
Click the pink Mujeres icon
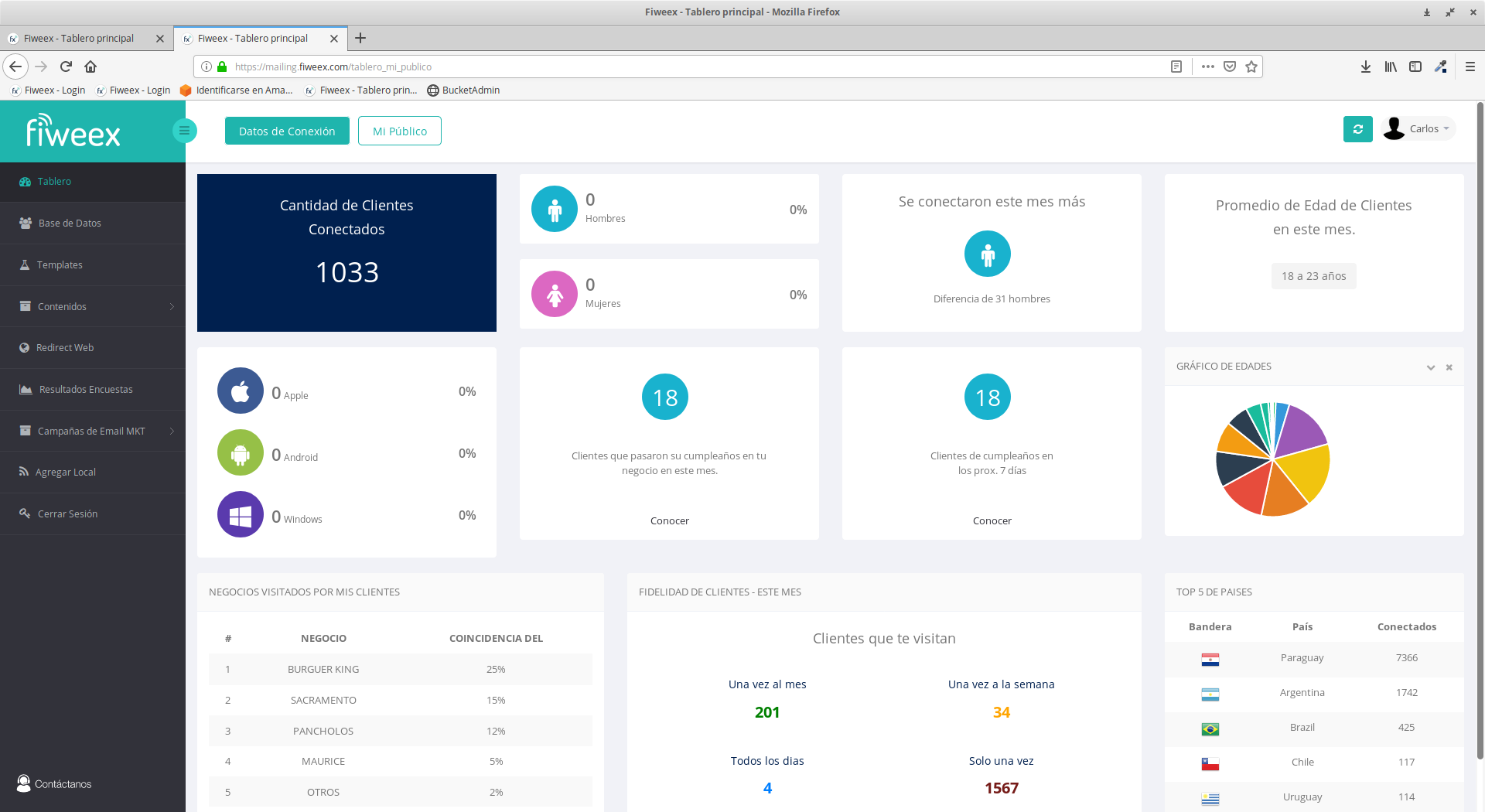pyautogui.click(x=555, y=295)
